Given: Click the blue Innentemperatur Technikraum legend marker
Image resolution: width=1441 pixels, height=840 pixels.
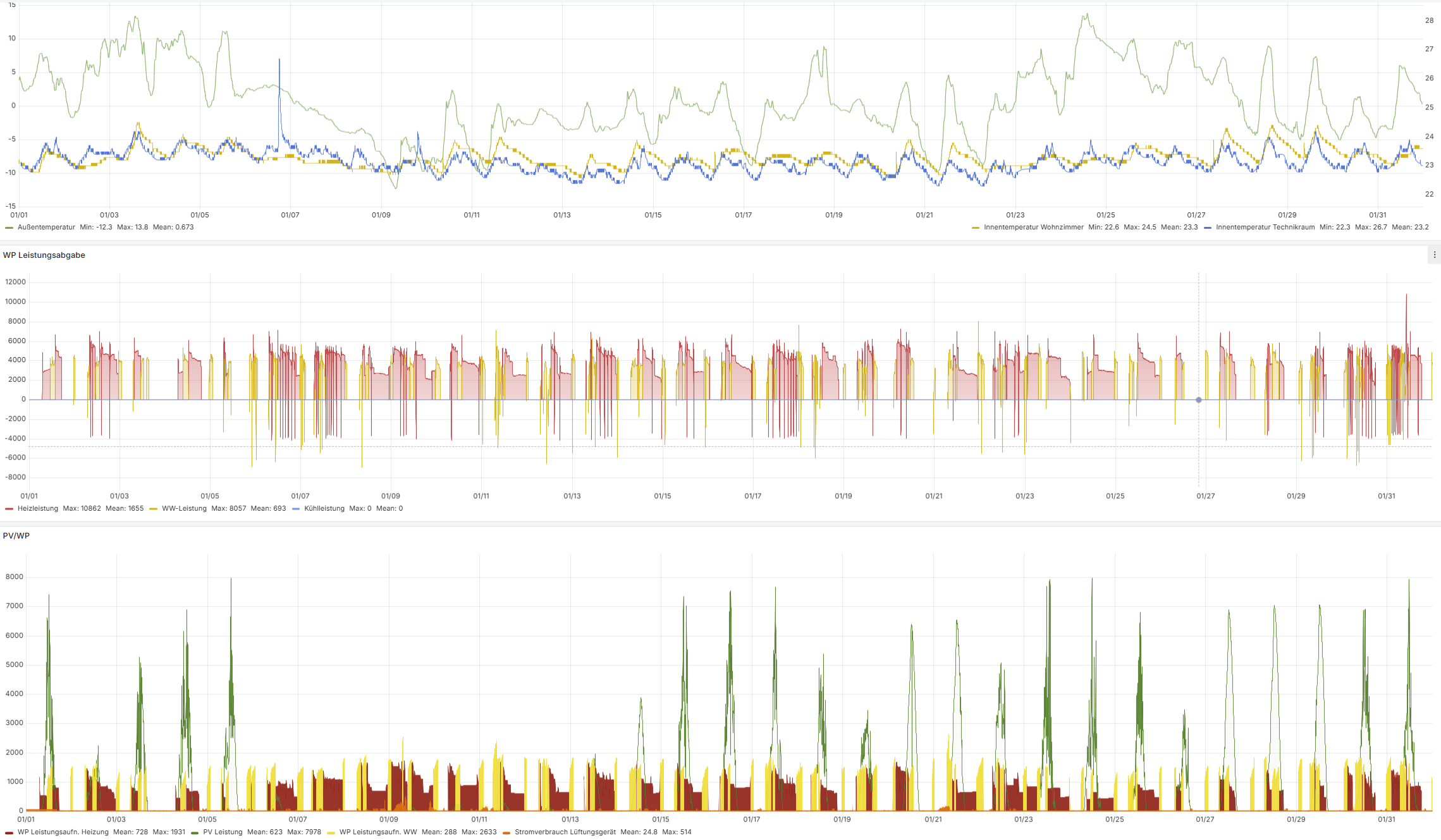Looking at the screenshot, I should pyautogui.click(x=1208, y=228).
